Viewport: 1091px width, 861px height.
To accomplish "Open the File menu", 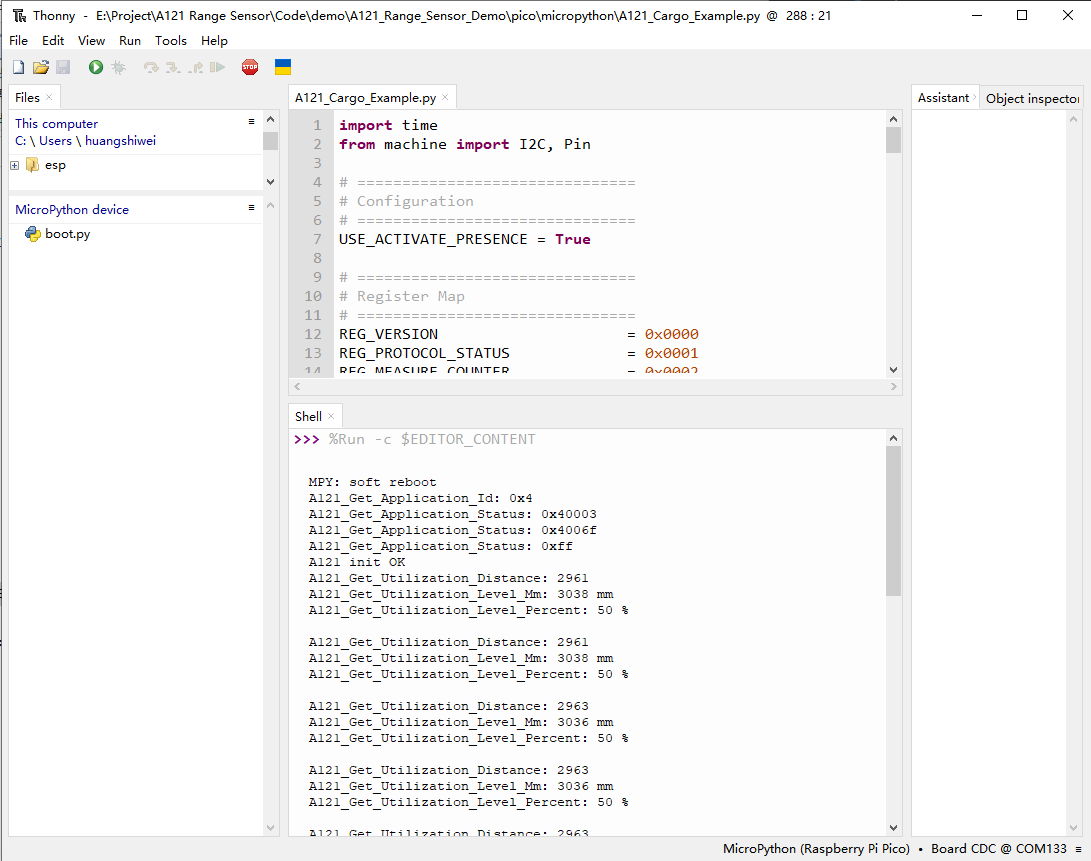I will (x=19, y=40).
